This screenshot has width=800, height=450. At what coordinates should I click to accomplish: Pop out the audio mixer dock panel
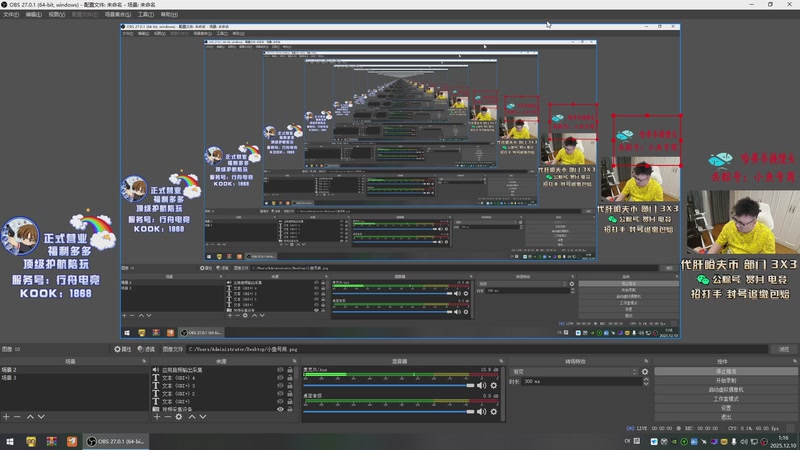[x=502, y=361]
